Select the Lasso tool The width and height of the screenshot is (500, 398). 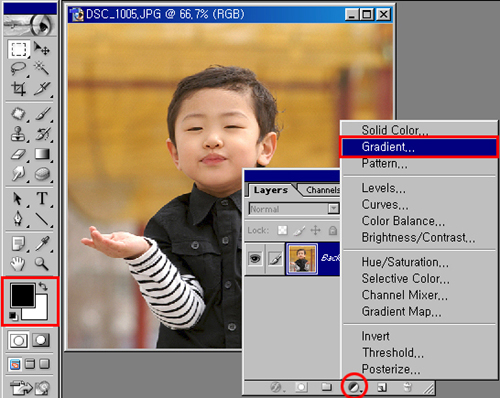[x=19, y=69]
